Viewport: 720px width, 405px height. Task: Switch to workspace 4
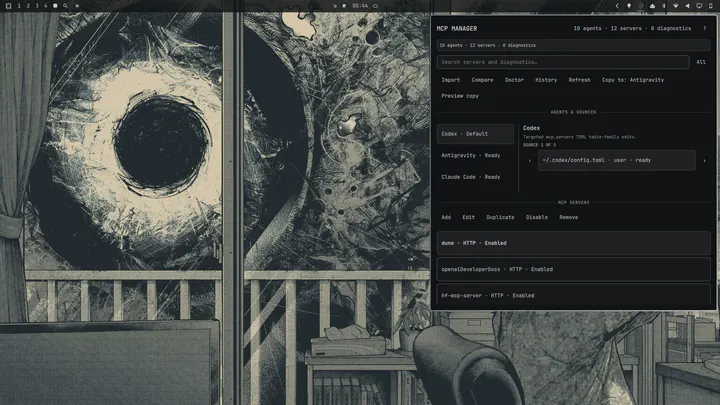(45, 6)
